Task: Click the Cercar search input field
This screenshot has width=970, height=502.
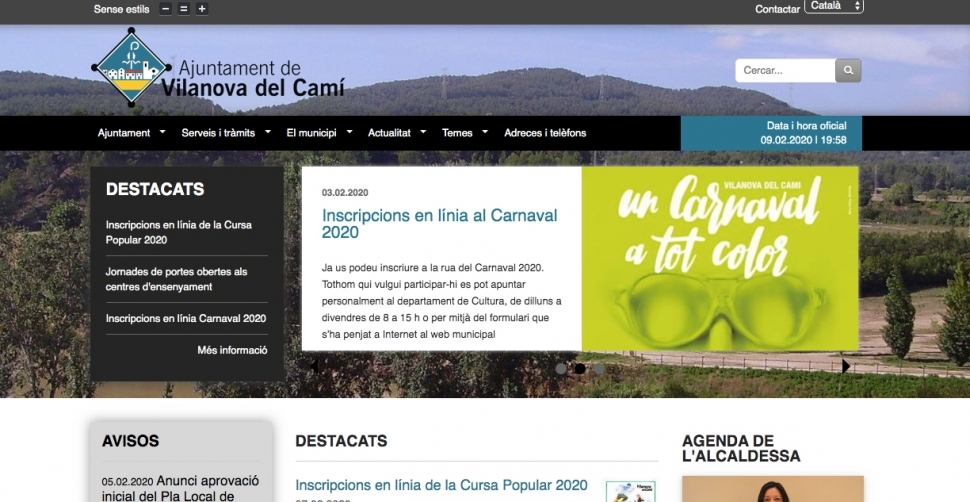Action: click(x=785, y=71)
